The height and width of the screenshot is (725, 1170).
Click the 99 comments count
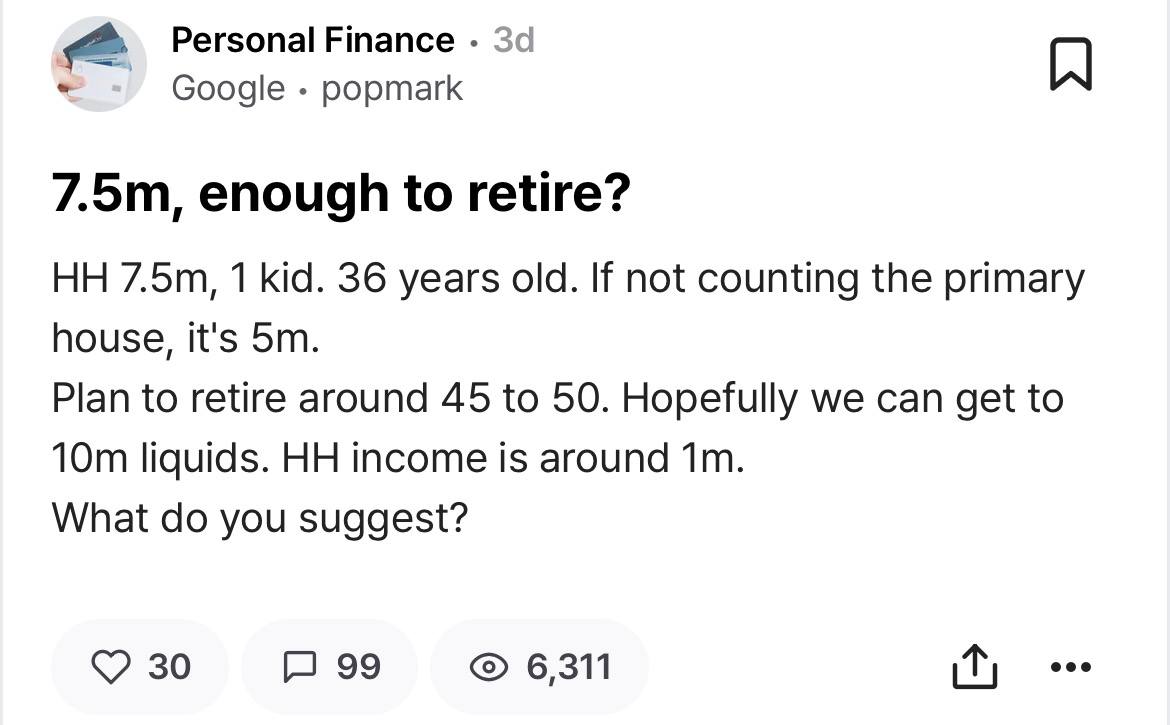pos(358,666)
